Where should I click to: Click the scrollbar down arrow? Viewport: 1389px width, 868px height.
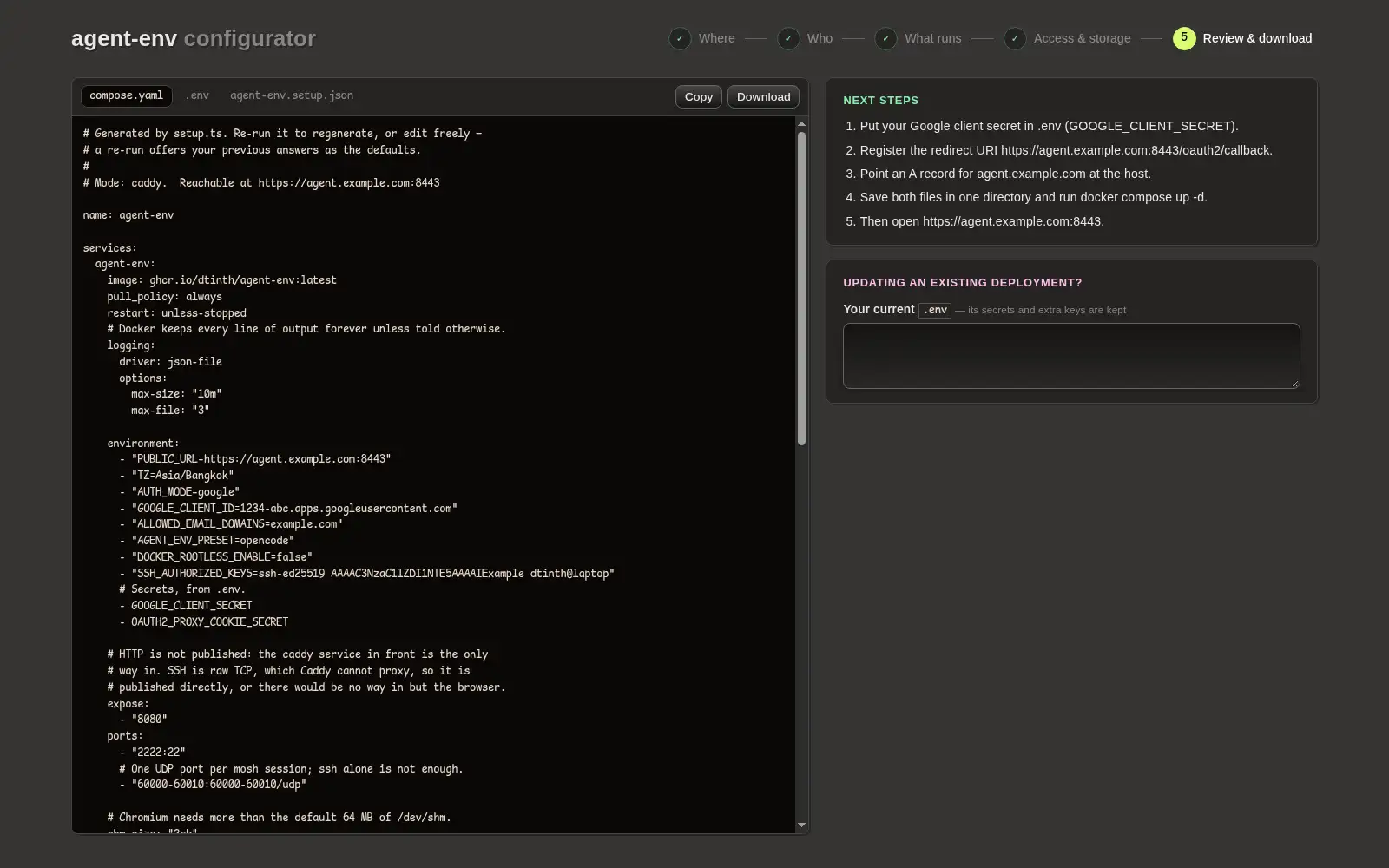point(801,825)
